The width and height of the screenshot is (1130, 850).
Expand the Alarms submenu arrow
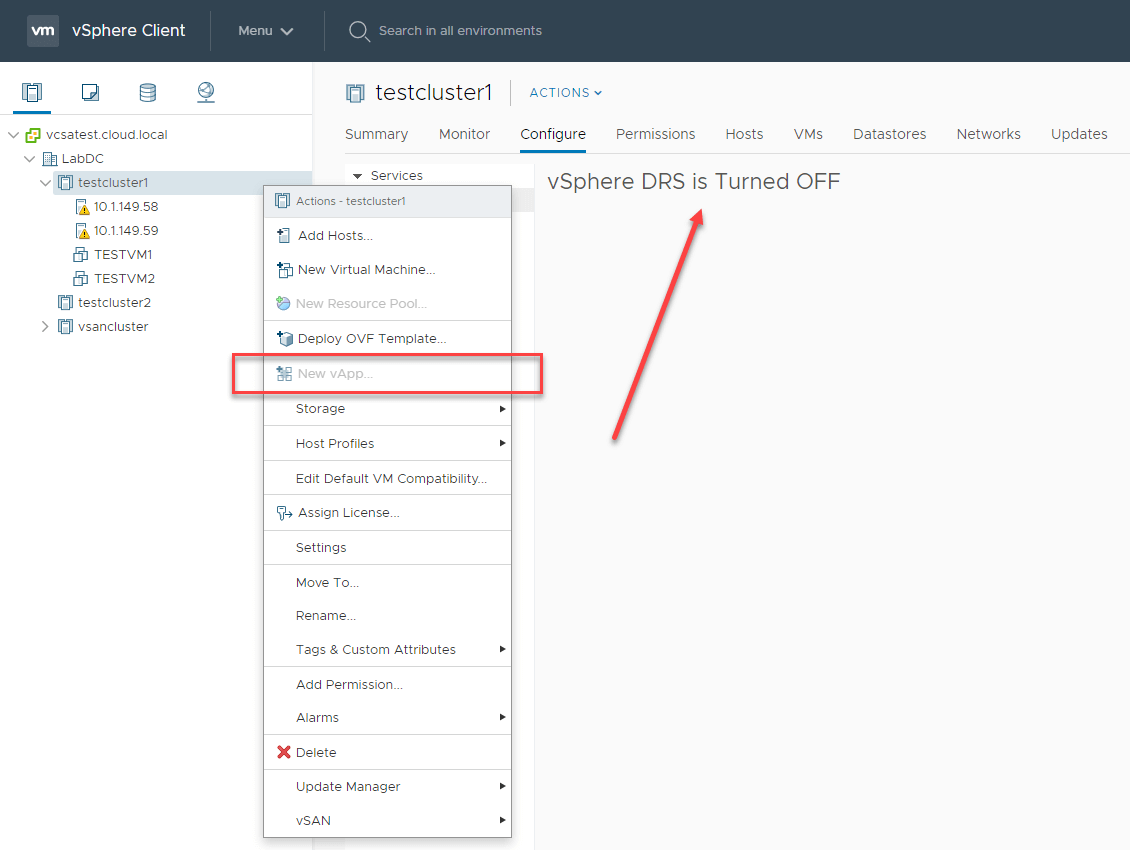pyautogui.click(x=502, y=717)
